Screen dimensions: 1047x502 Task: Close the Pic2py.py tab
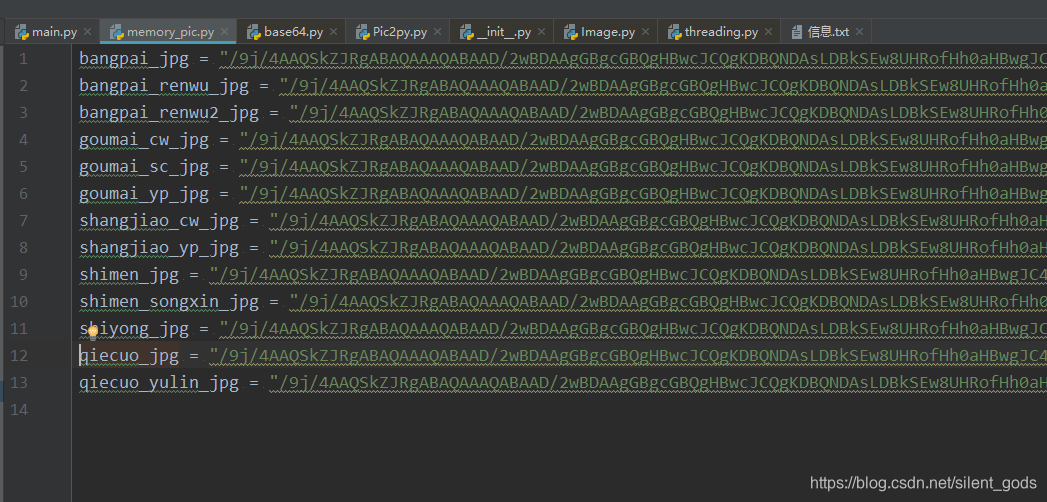[437, 31]
